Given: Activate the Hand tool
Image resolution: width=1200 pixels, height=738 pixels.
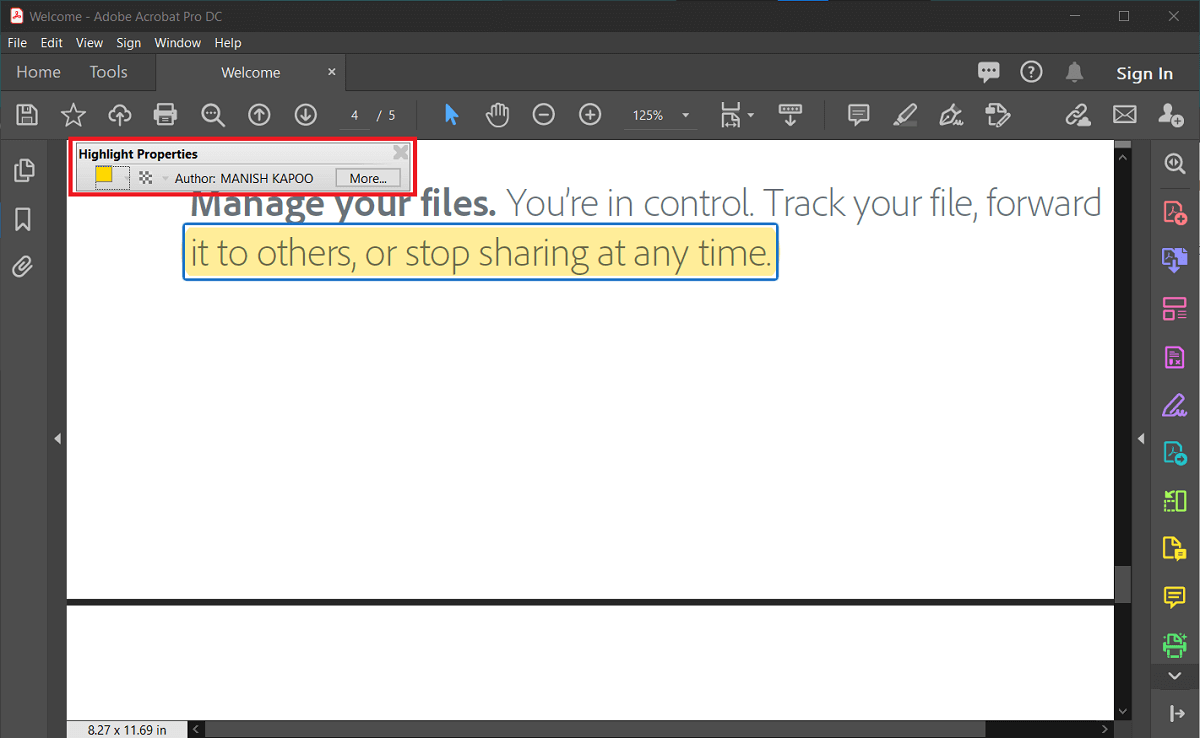Looking at the screenshot, I should coord(497,114).
